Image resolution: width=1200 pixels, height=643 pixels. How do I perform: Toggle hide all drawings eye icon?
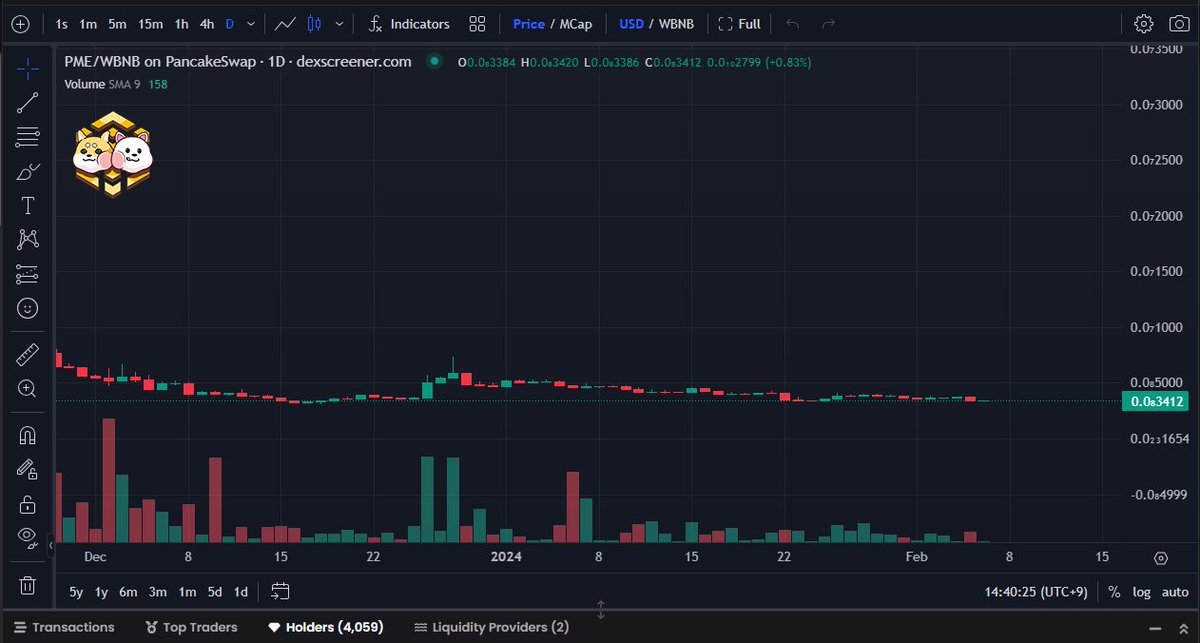(27, 537)
